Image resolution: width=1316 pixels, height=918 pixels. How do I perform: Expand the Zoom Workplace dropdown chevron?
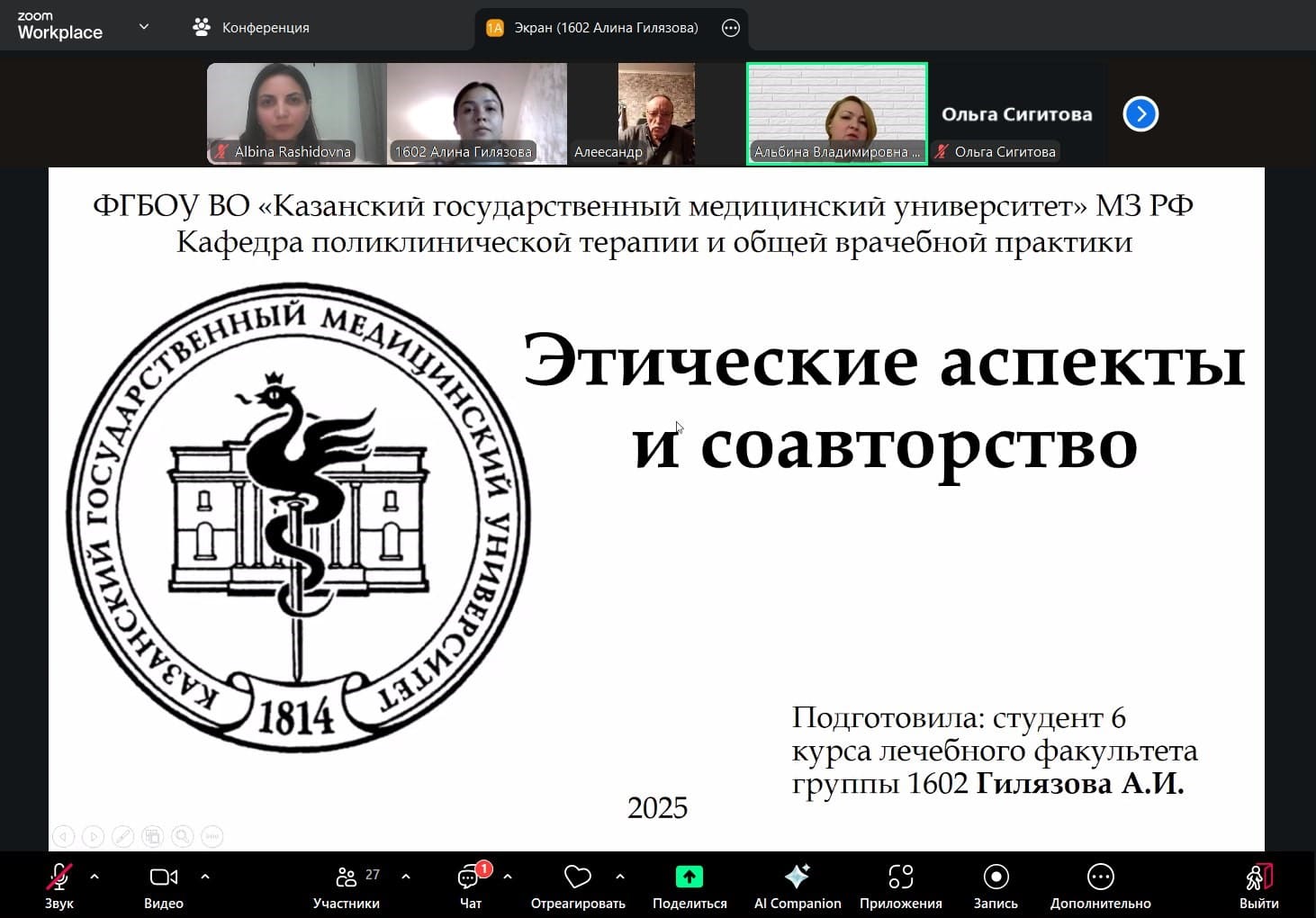144,27
